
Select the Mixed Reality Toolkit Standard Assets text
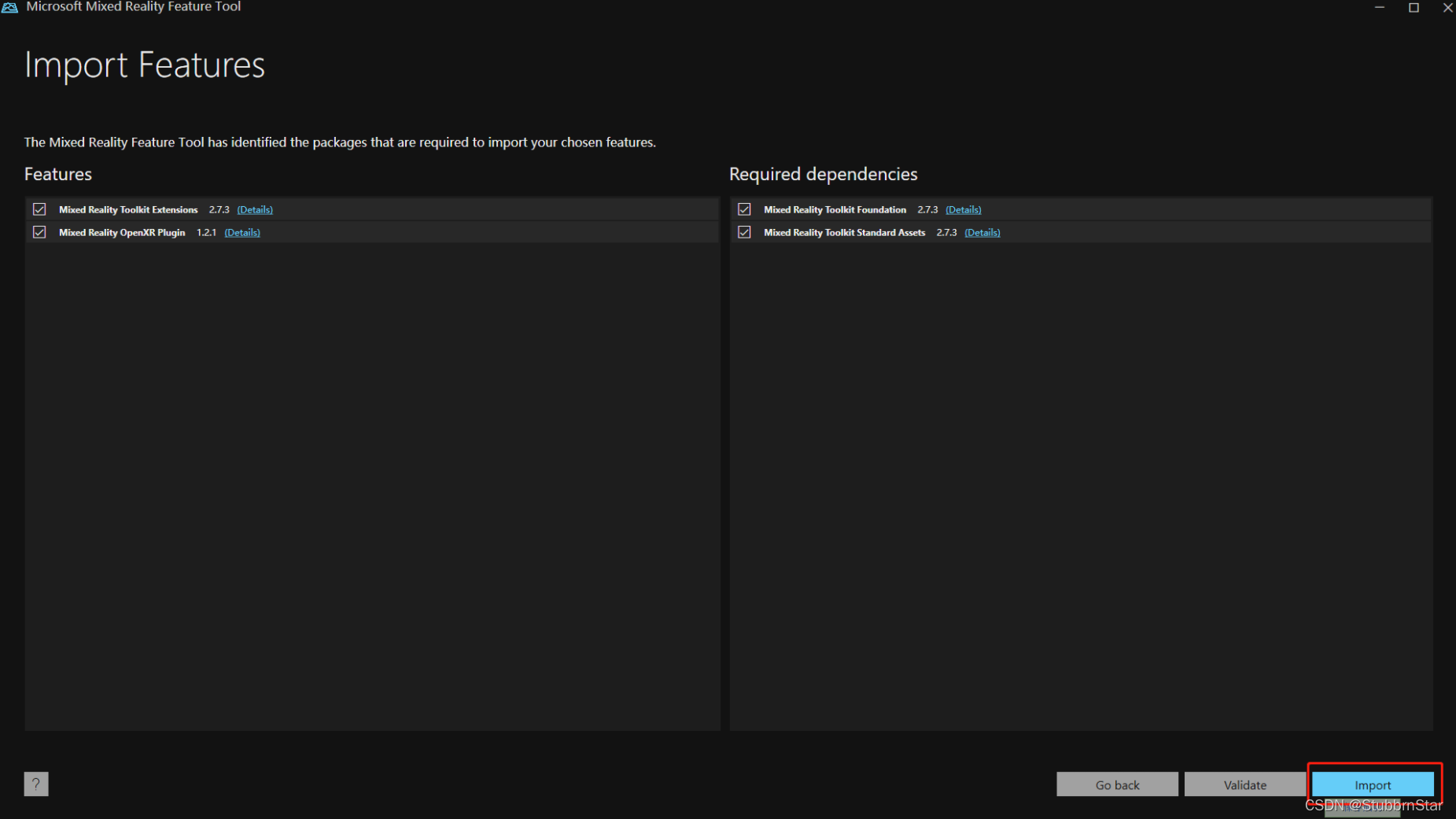pos(844,232)
